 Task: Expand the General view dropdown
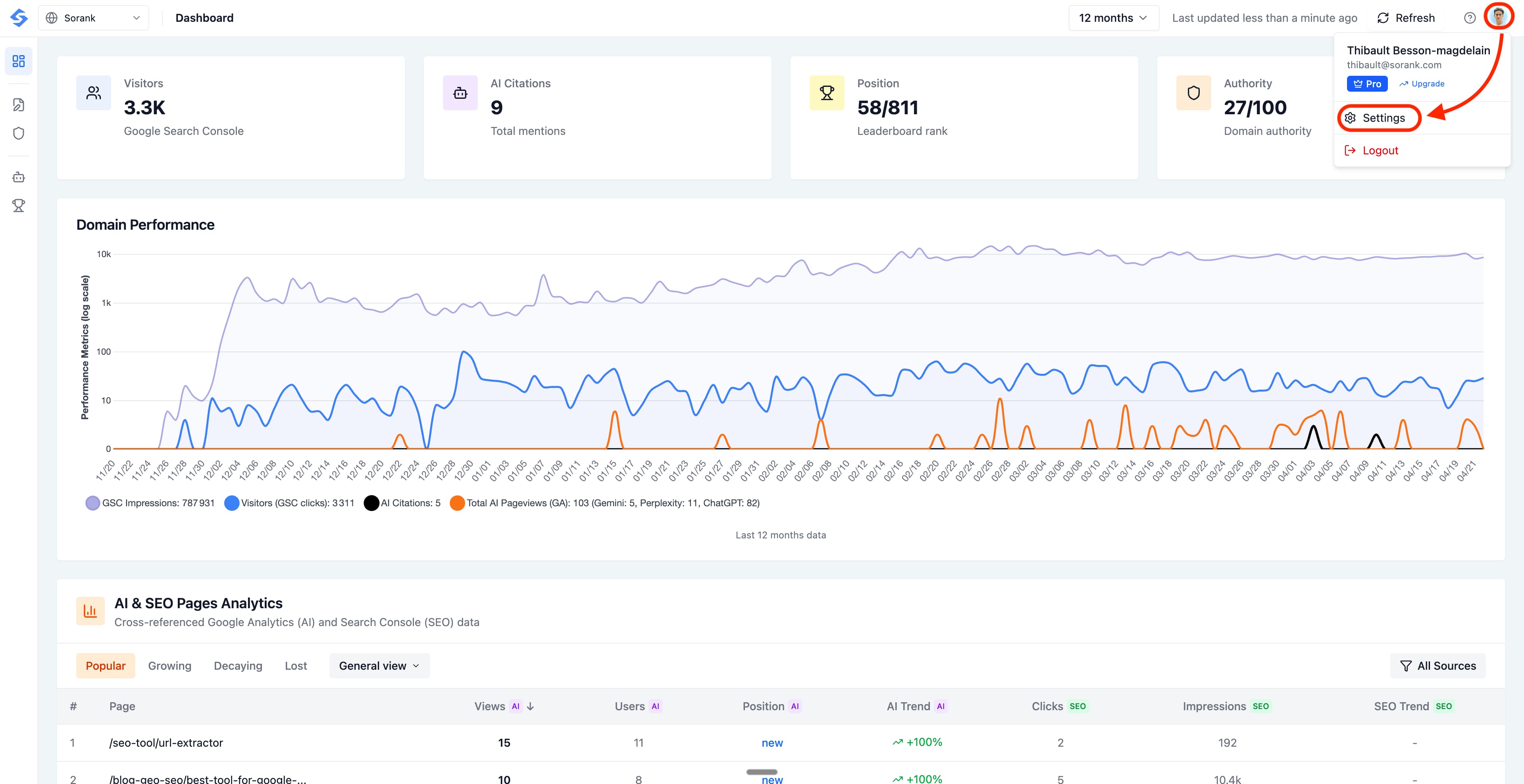(x=379, y=666)
